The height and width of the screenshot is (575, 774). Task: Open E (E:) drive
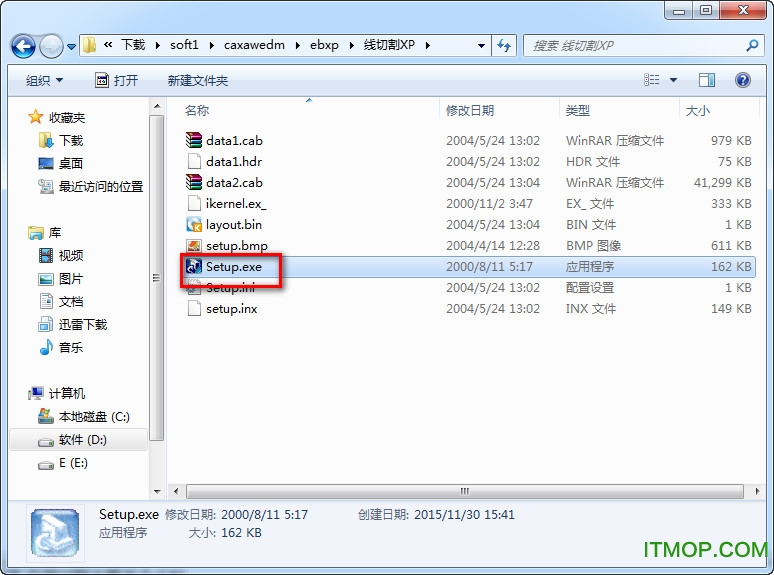pos(63,462)
